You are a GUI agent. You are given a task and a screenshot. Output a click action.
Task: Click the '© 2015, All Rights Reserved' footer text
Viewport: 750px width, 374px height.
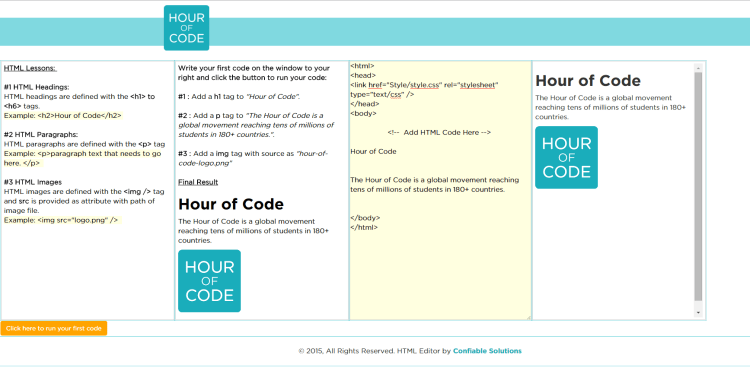pos(347,351)
